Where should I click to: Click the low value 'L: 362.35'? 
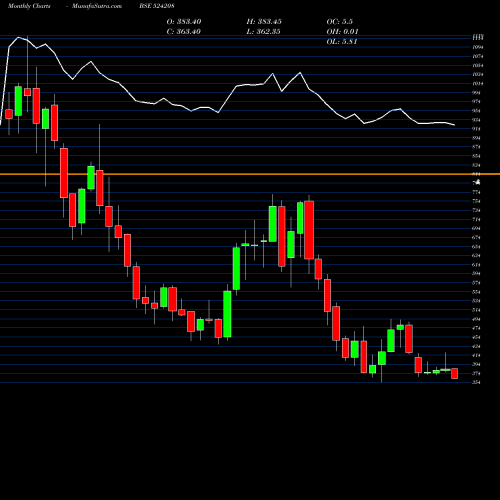tap(263, 32)
